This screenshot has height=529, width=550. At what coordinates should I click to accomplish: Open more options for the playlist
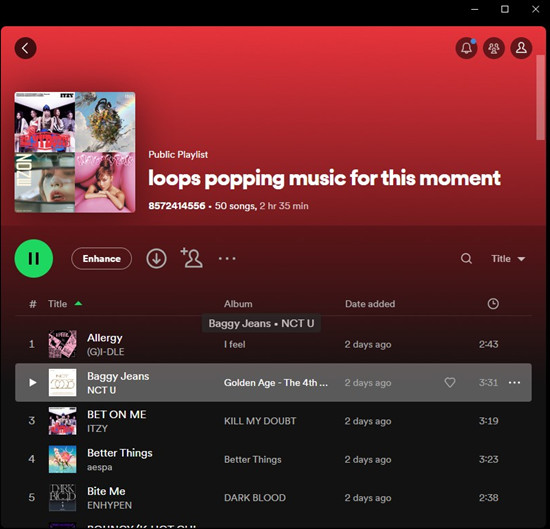227,259
